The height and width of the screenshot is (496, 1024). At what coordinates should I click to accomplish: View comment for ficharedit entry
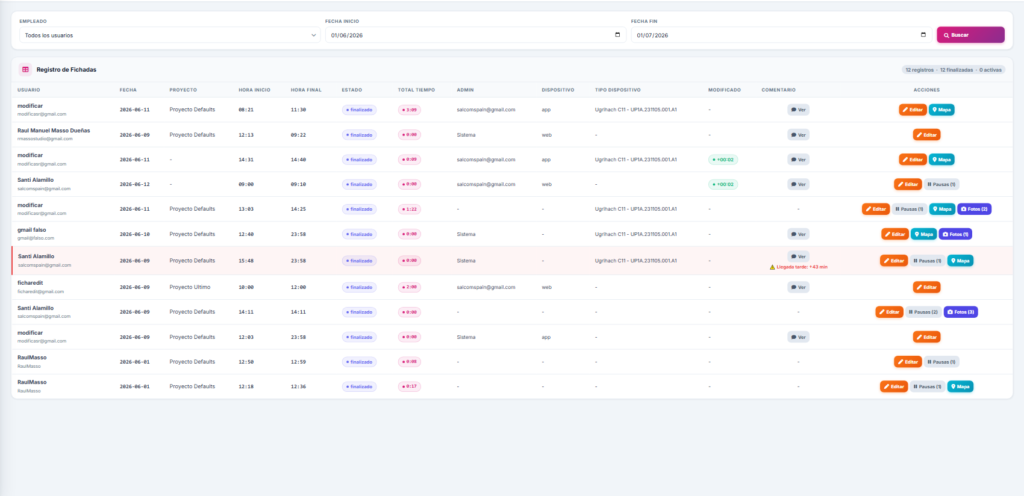(798, 287)
